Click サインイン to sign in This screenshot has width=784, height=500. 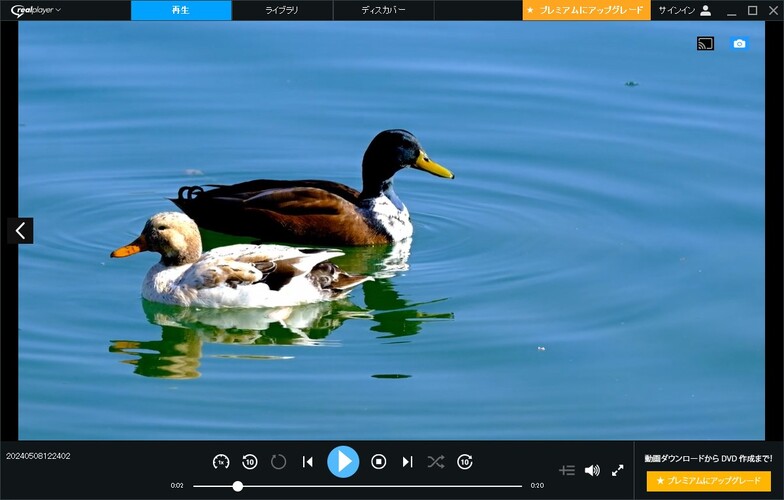[676, 10]
